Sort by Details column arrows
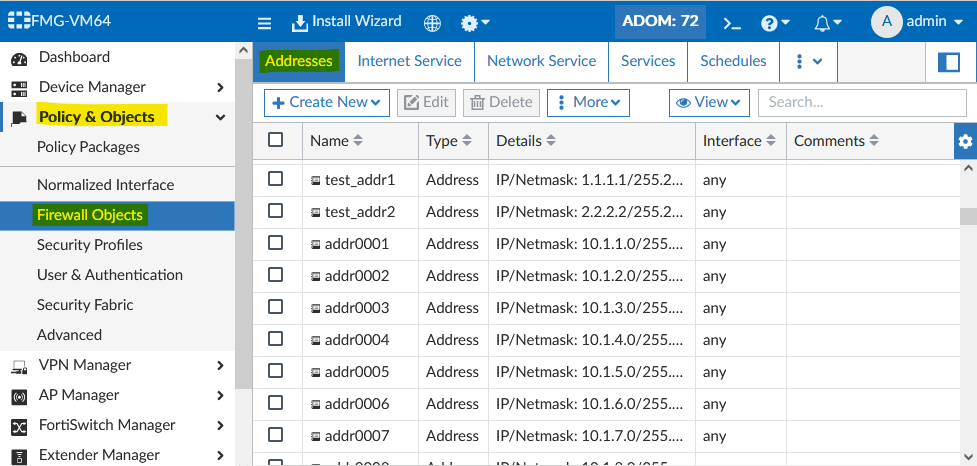This screenshot has width=977, height=466. [551, 141]
